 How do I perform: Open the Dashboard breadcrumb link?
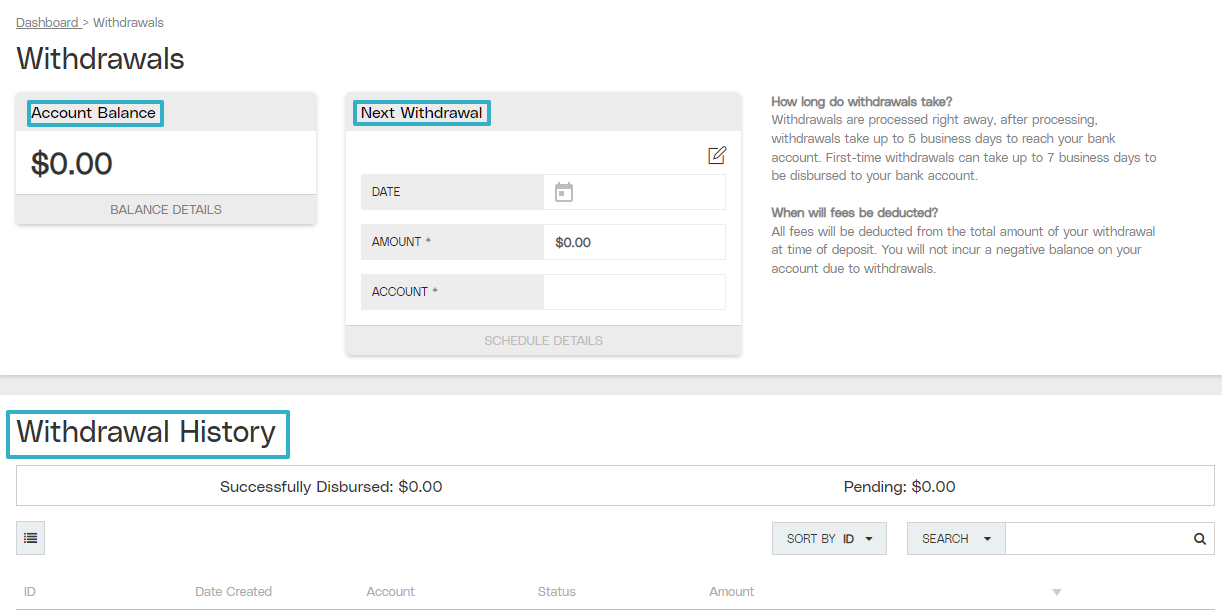coord(46,22)
